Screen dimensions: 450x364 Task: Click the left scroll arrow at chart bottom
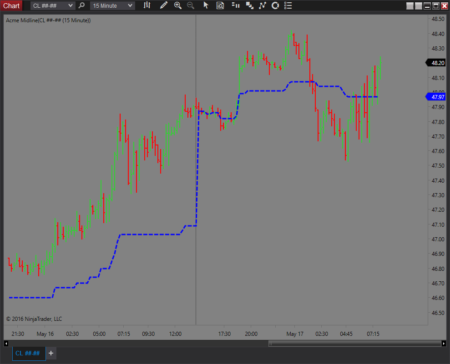[6, 343]
